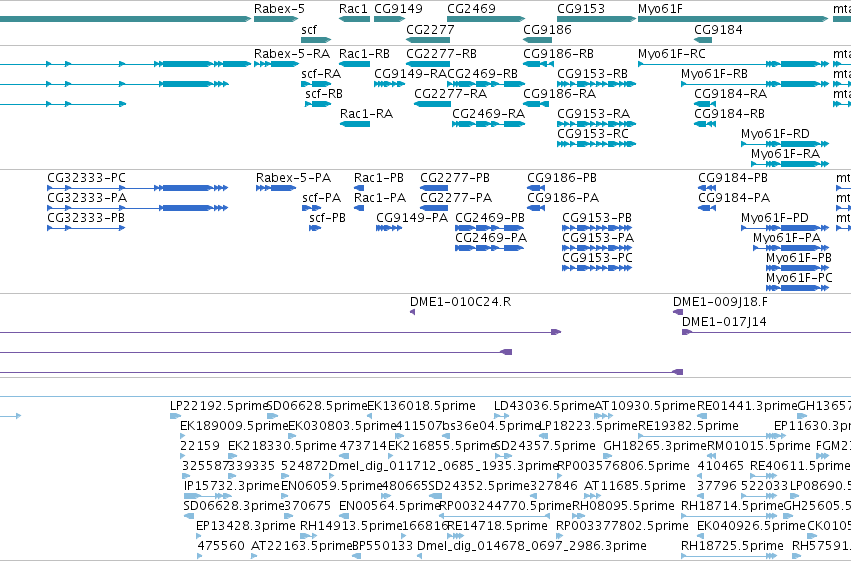Click protein CG32333-PA
Image resolution: width=851 pixels, height=561 pixels.
87,198
